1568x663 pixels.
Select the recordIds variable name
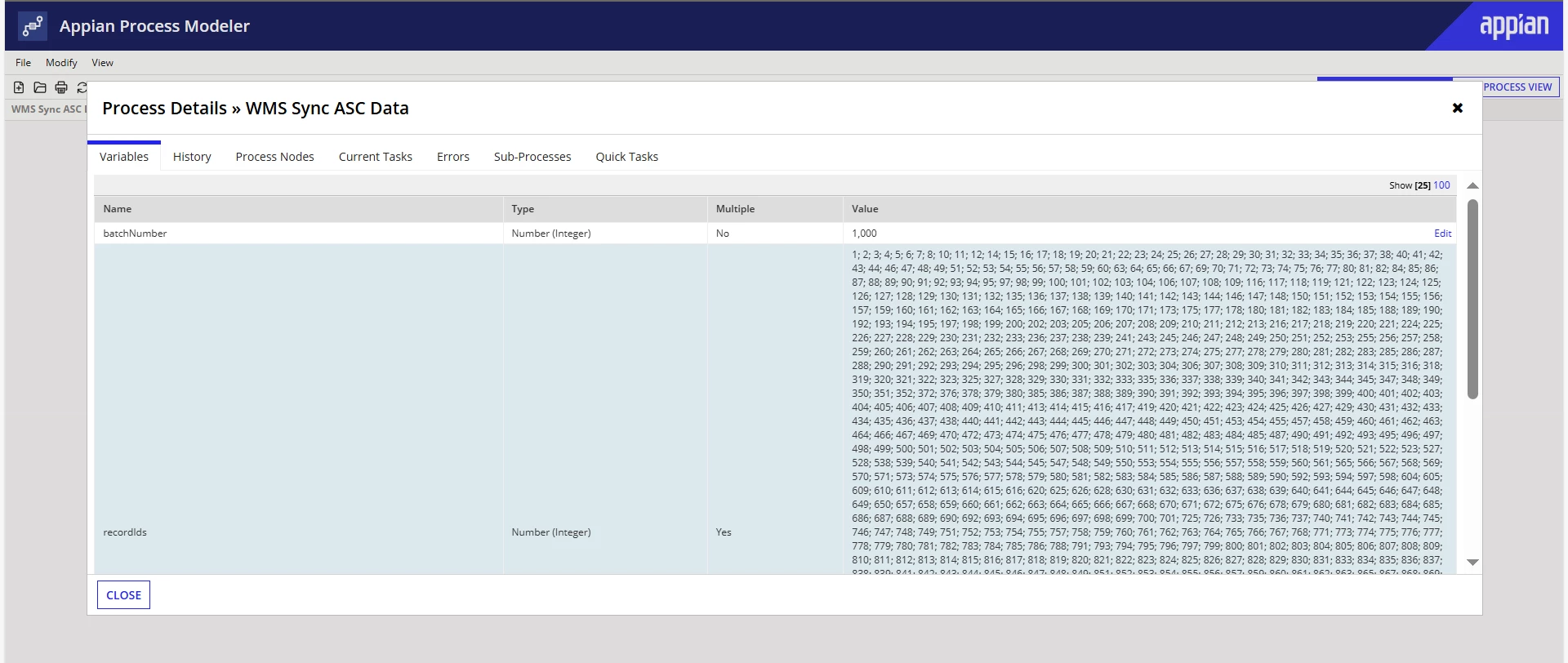tap(125, 532)
